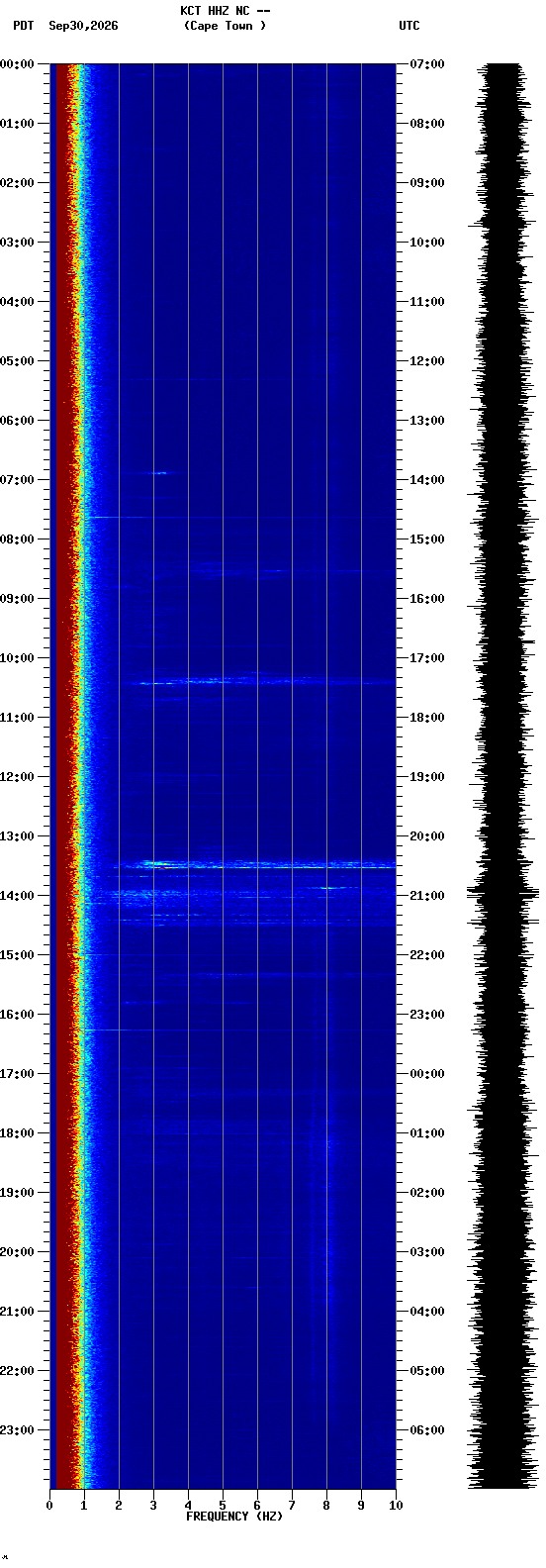Viewport: 546px width, 1568px height.
Task: Click the 11:00 PDT time label
Action: [x=17, y=718]
